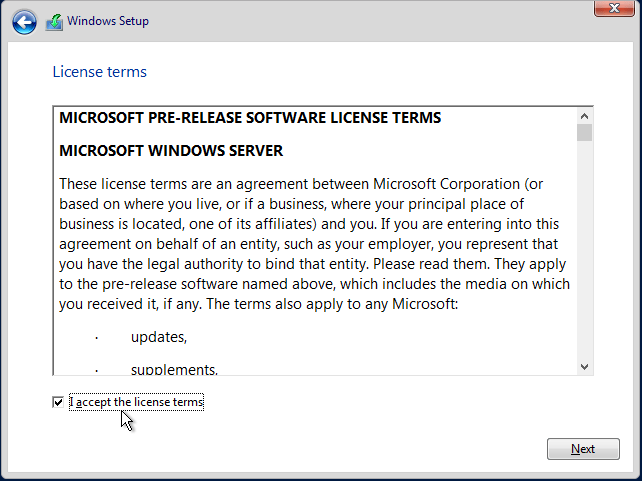Click the "MICROSOFT PRE-RELEASE SOFTWARE LICENSE TERMS" heading
The width and height of the screenshot is (642, 481).
pos(250,118)
